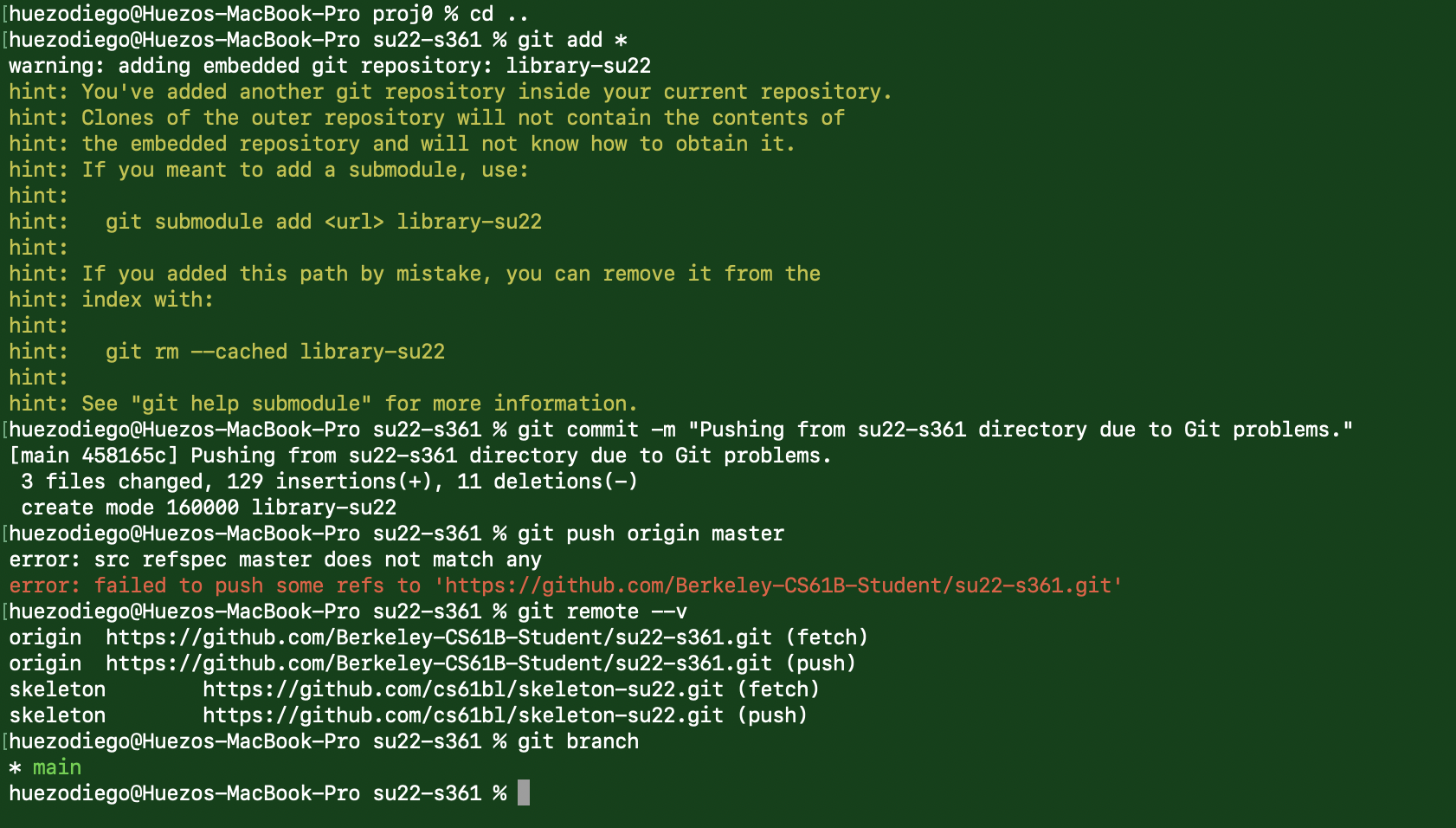This screenshot has width=1456, height=828.
Task: Click the quoted "git help submodule" text
Action: pyautogui.click(x=251, y=404)
